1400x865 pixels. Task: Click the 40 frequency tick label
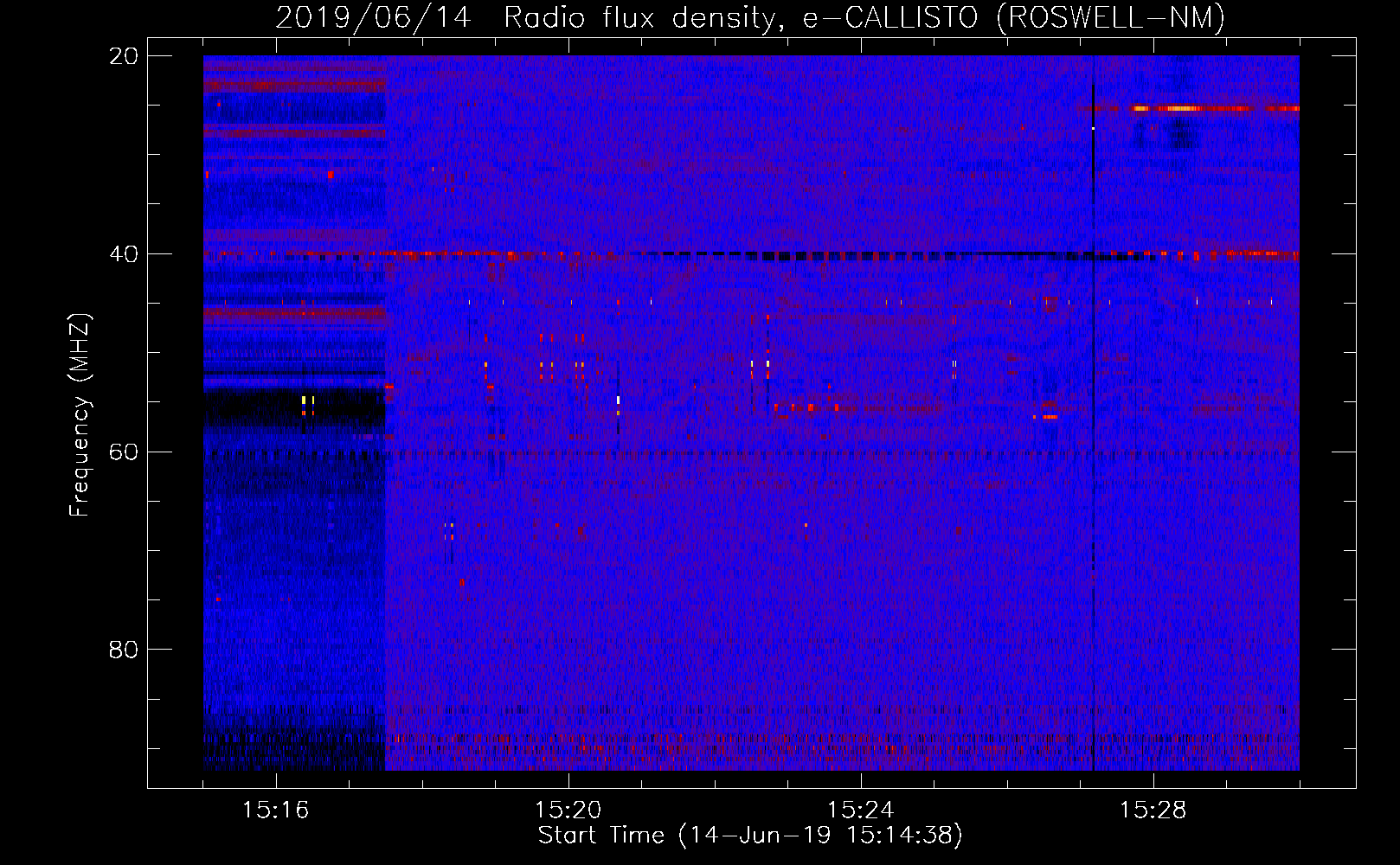124,254
